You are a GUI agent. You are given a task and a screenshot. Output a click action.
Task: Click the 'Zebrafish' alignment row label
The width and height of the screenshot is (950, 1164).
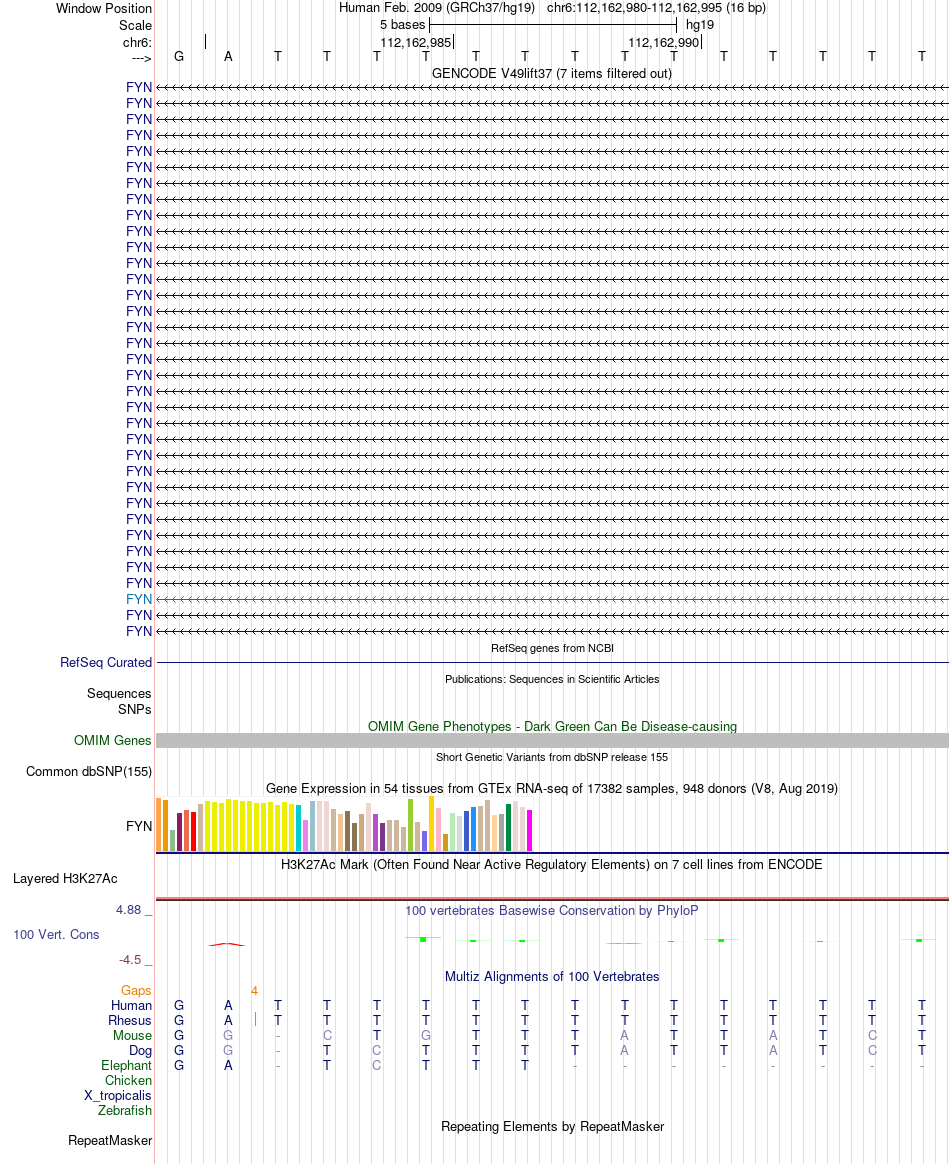[x=125, y=1110]
